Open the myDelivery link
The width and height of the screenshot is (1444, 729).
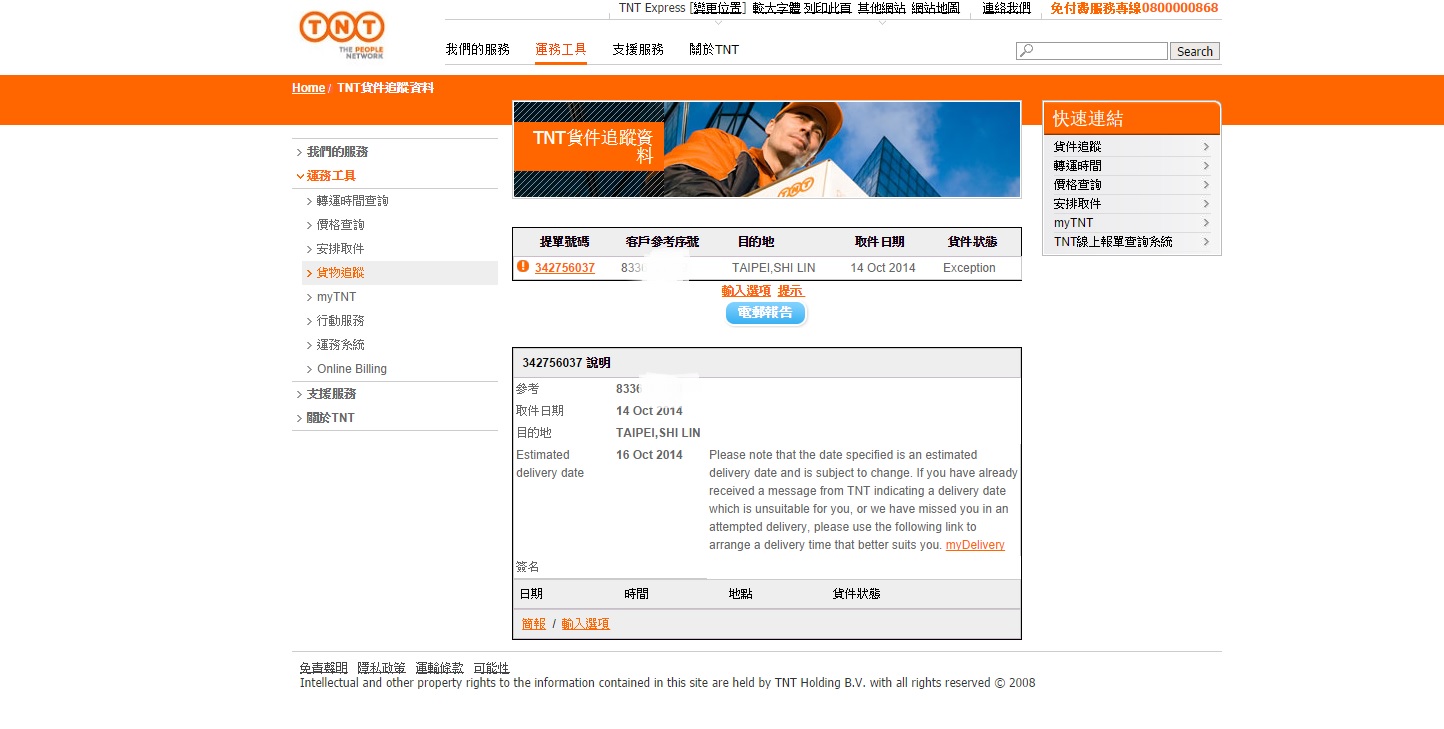pos(975,545)
